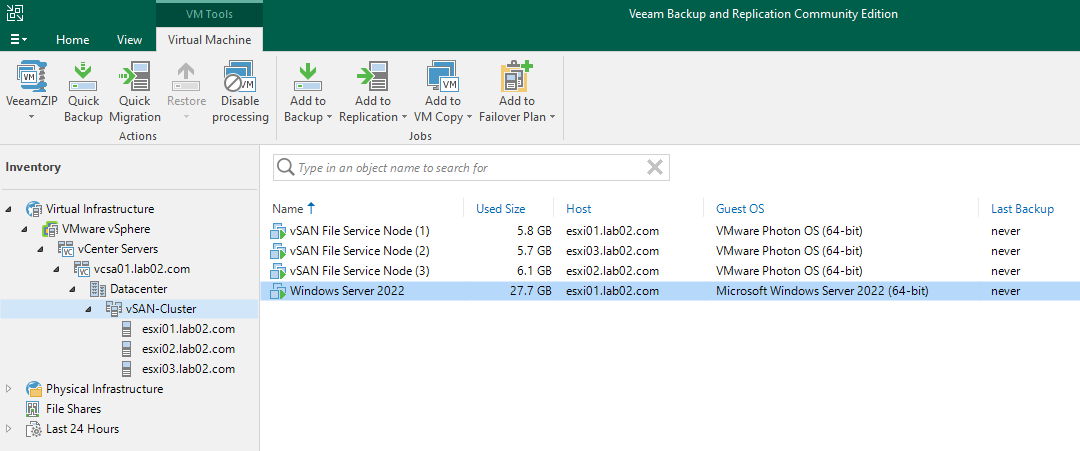This screenshot has height=451, width=1080.
Task: Sort by Host column header
Action: click(579, 209)
